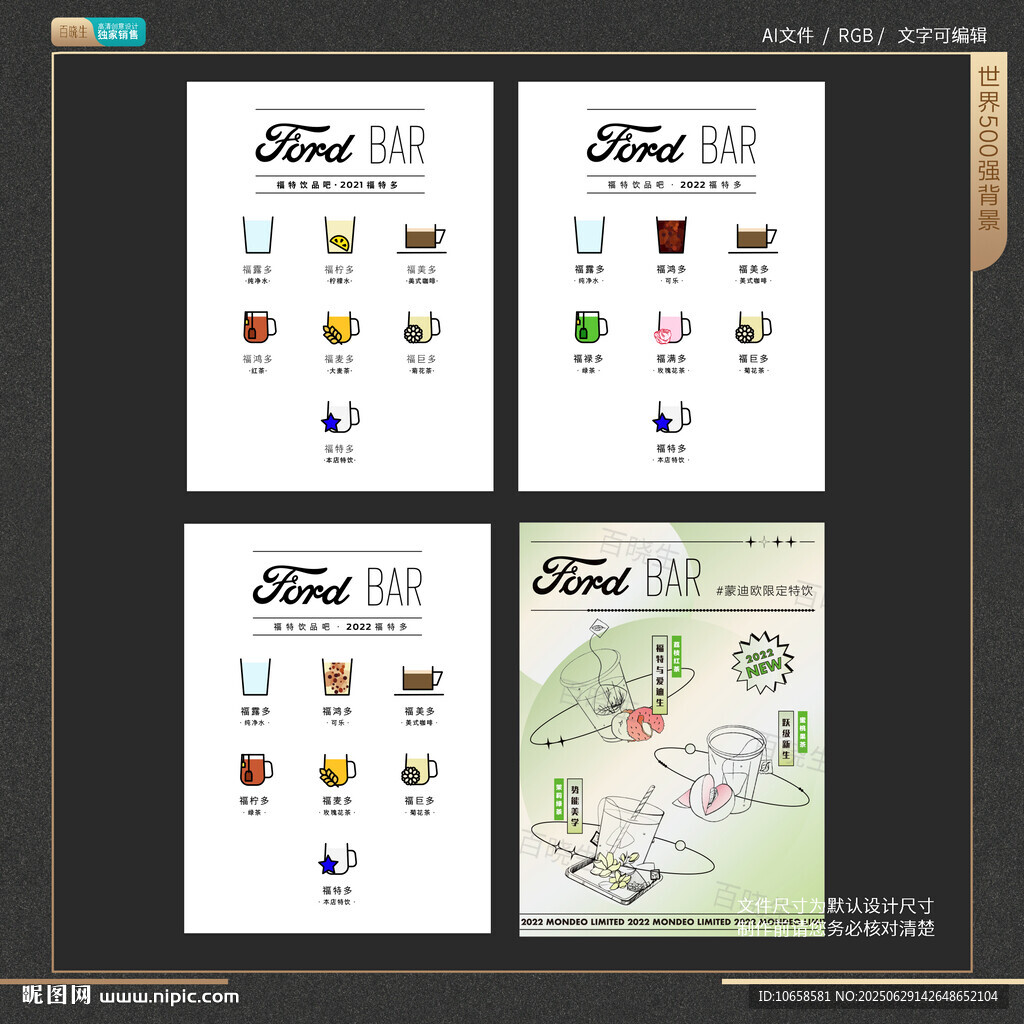Click the coffee cup in the top-right menu
This screenshot has height=1024, width=1024.
click(753, 238)
